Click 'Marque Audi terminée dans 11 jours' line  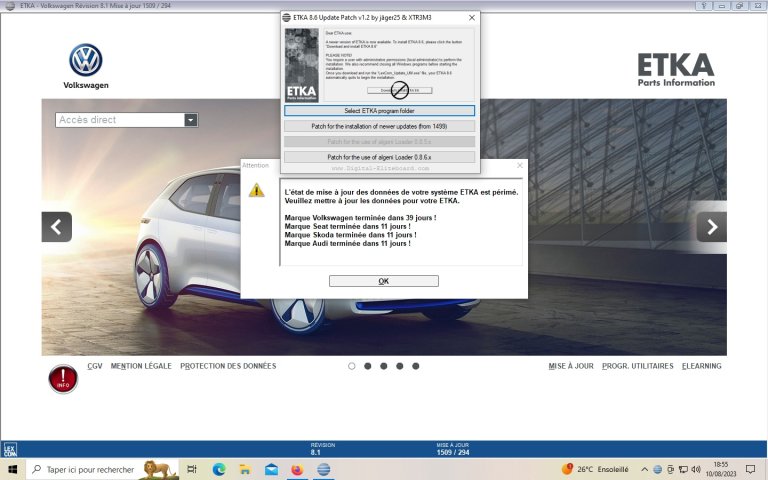(347, 243)
